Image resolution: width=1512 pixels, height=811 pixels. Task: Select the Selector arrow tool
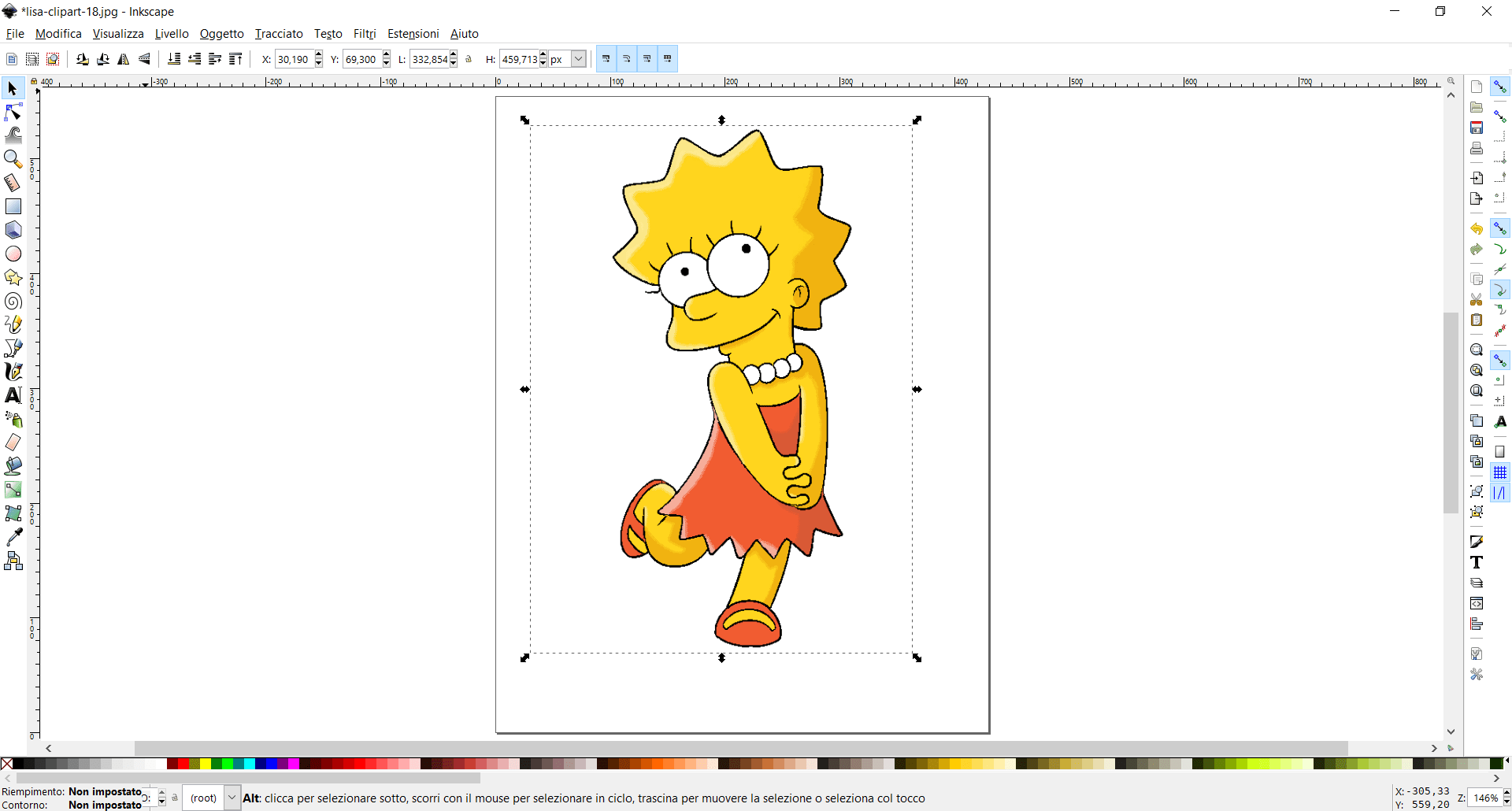click(13, 88)
